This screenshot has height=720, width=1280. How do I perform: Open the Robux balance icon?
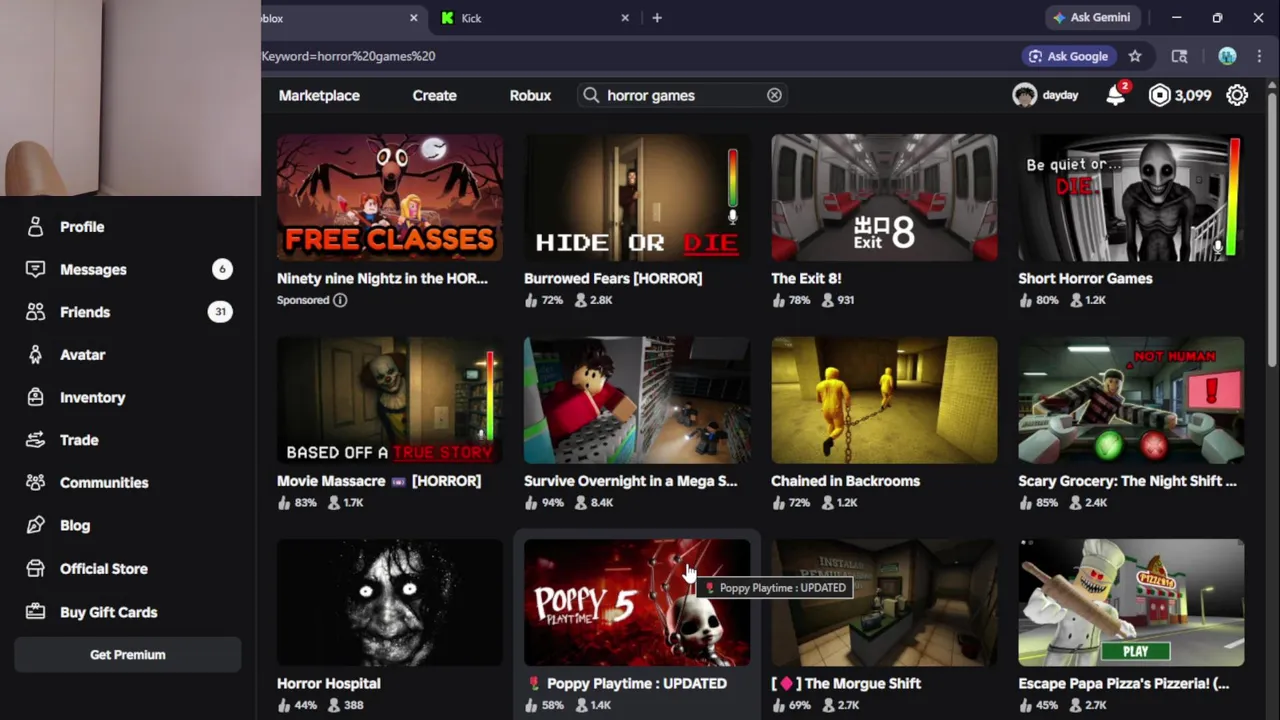(x=1159, y=95)
